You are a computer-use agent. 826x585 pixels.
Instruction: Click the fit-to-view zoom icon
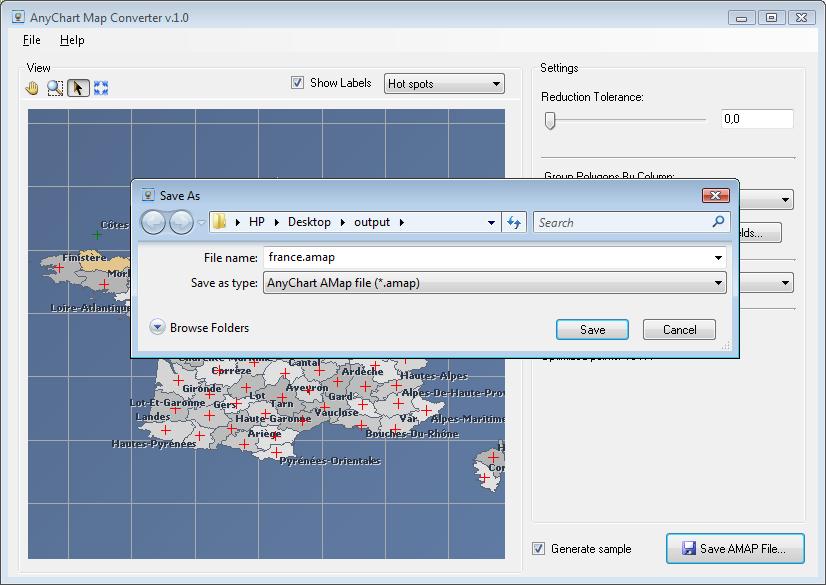[101, 88]
